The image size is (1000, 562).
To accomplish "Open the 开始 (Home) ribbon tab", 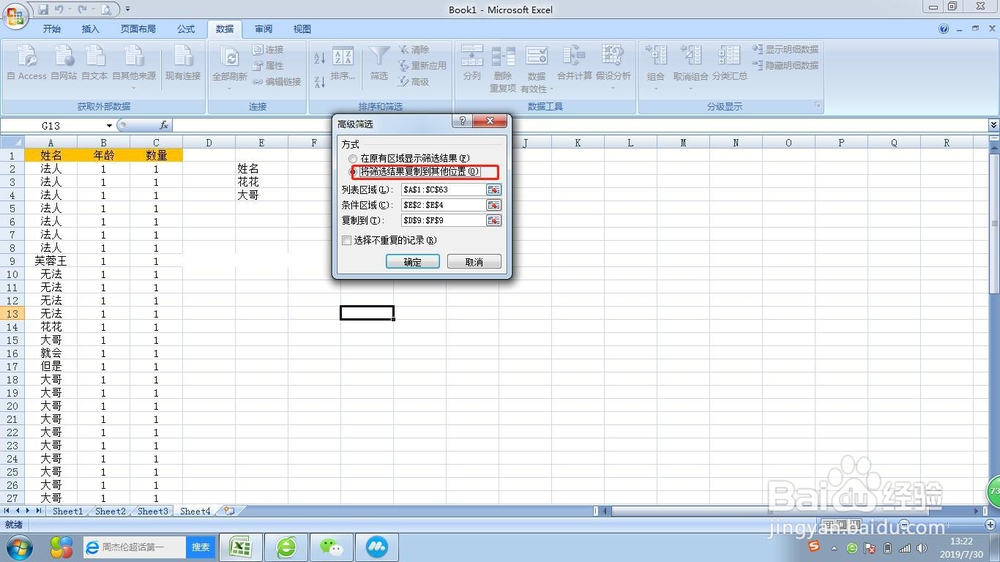I will pyautogui.click(x=52, y=29).
